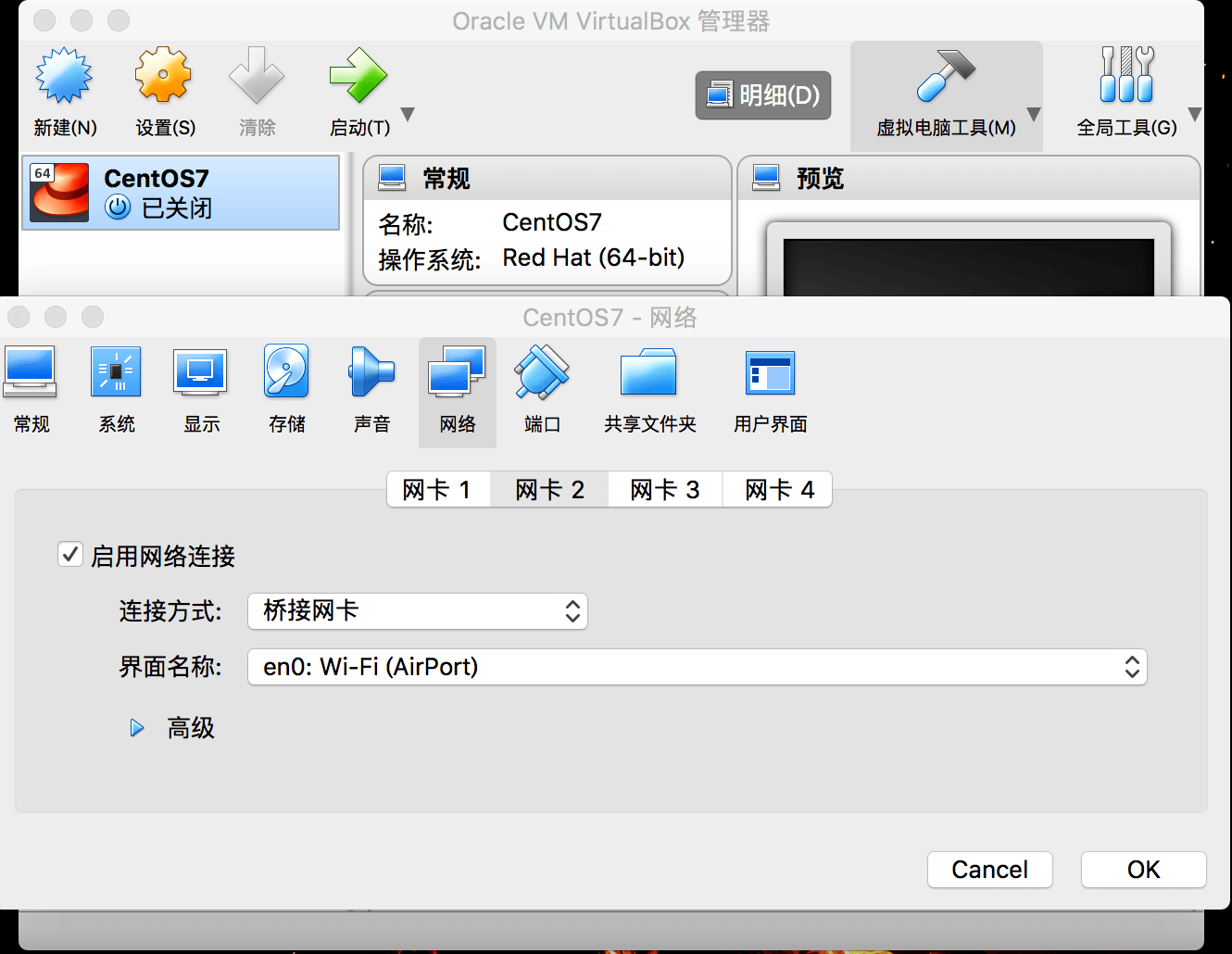Open 显示 display settings category
Screen dimensions: 1232x954
(x=201, y=391)
